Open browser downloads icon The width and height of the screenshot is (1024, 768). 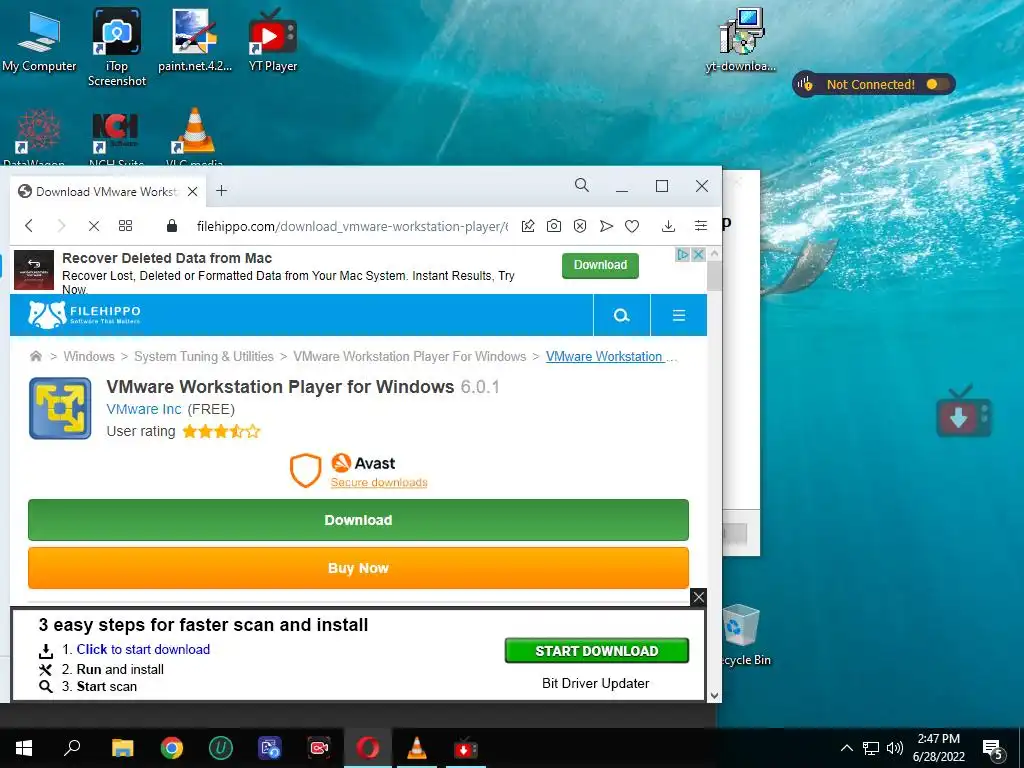pos(668,226)
